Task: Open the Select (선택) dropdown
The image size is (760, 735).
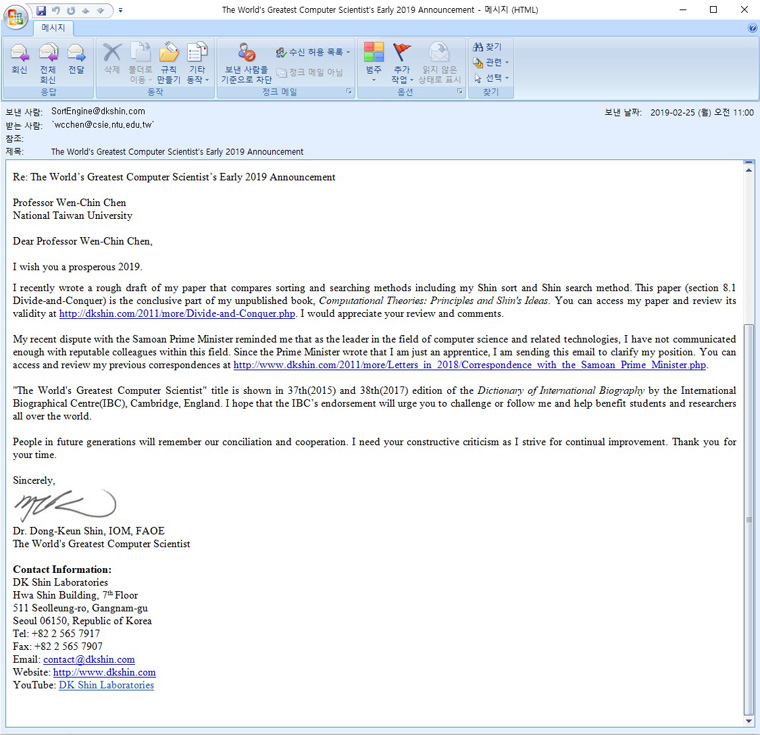Action: pyautogui.click(x=491, y=77)
